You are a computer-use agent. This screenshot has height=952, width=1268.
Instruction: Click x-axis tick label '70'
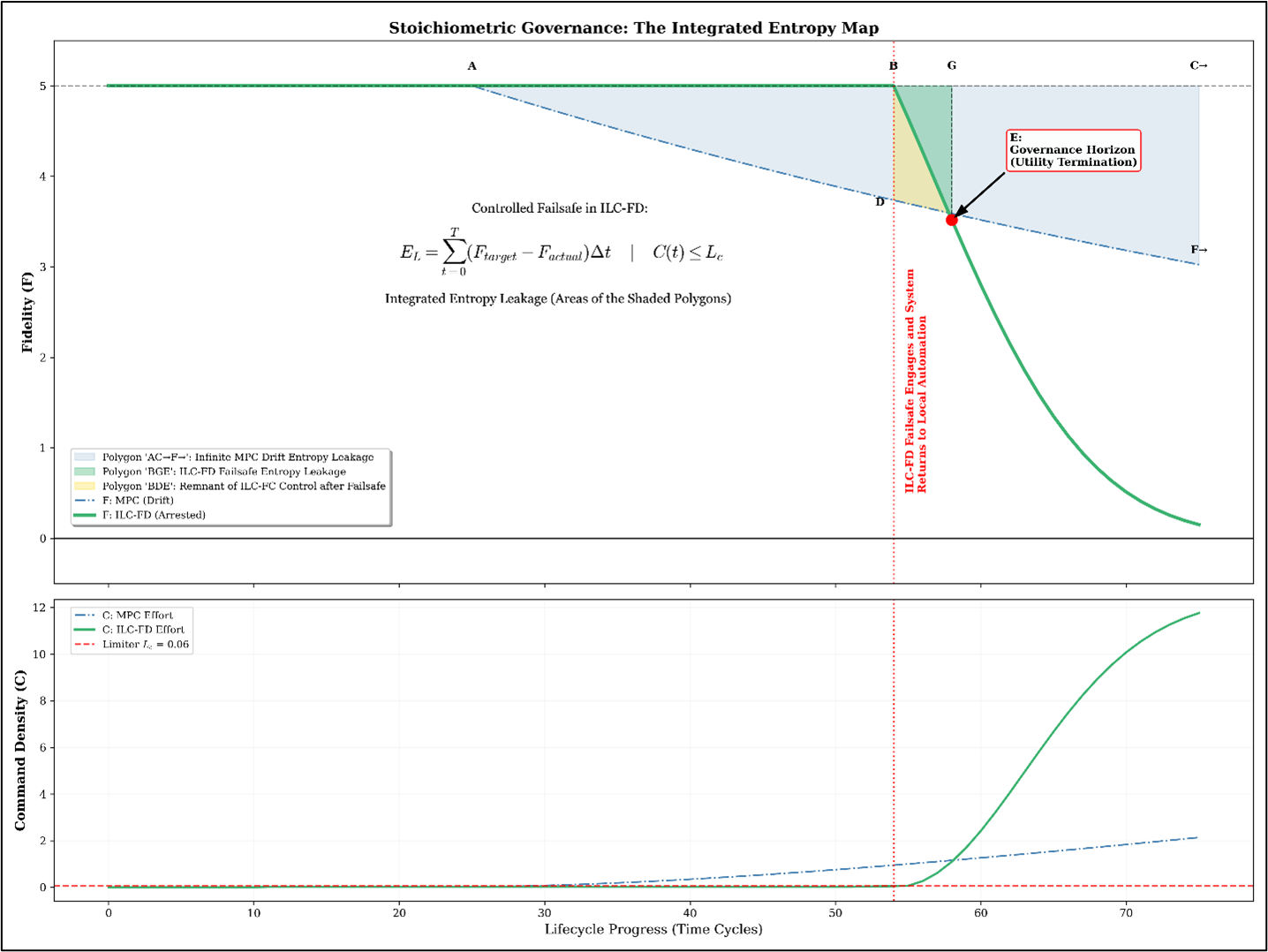[x=1127, y=913]
